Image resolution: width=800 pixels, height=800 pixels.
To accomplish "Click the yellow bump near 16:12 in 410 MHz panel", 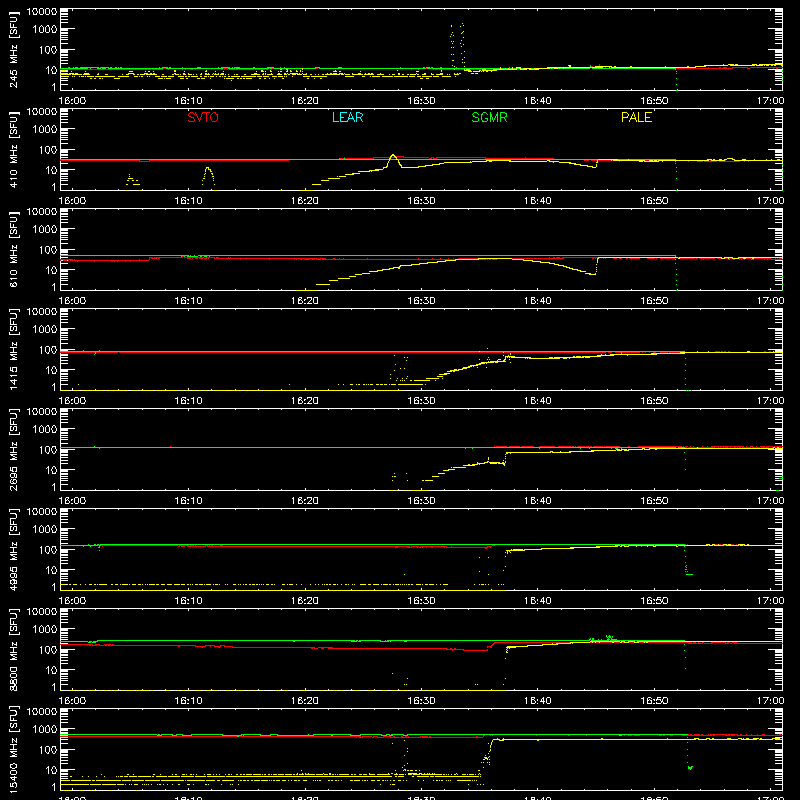I will [x=208, y=178].
